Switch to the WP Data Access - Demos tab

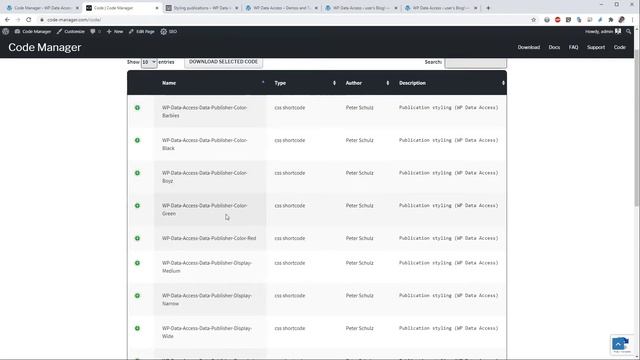pos(282,8)
